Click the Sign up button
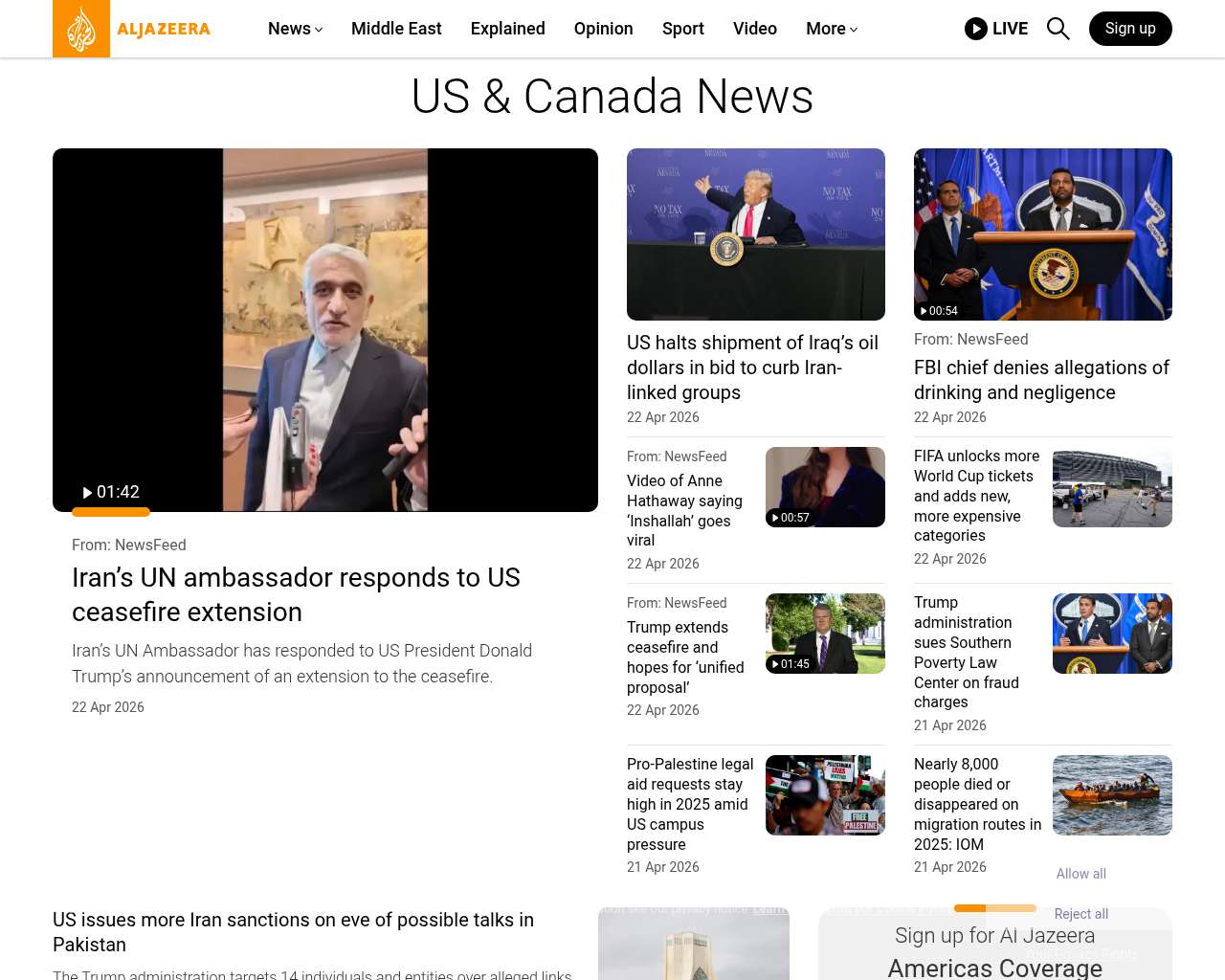Image resolution: width=1225 pixels, height=980 pixels. 1129,29
